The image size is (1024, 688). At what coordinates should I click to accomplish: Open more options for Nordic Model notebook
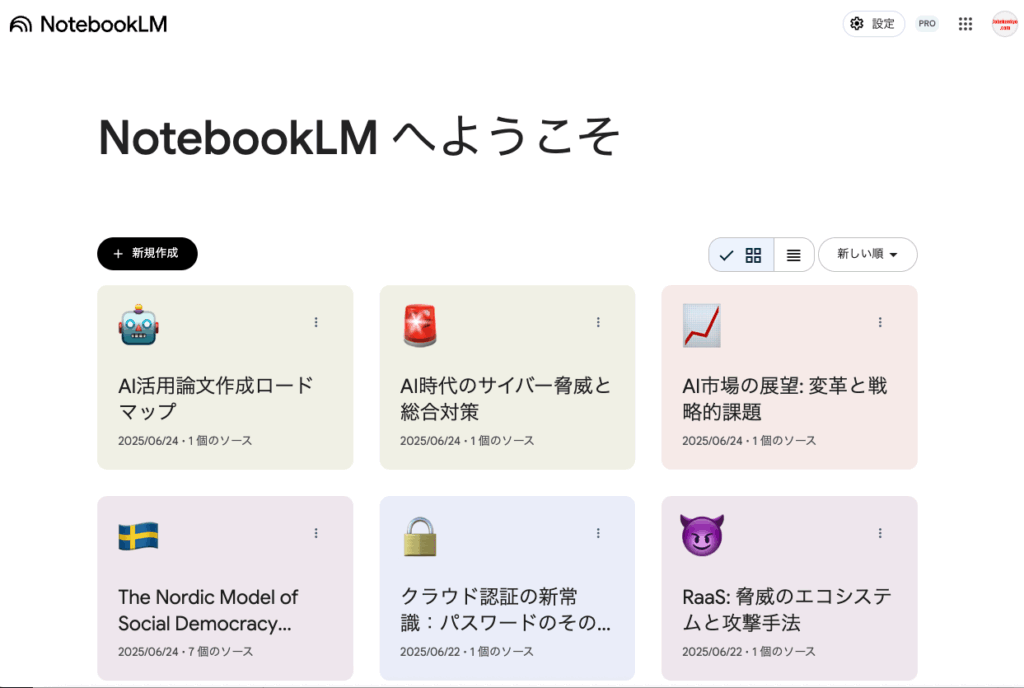[316, 533]
